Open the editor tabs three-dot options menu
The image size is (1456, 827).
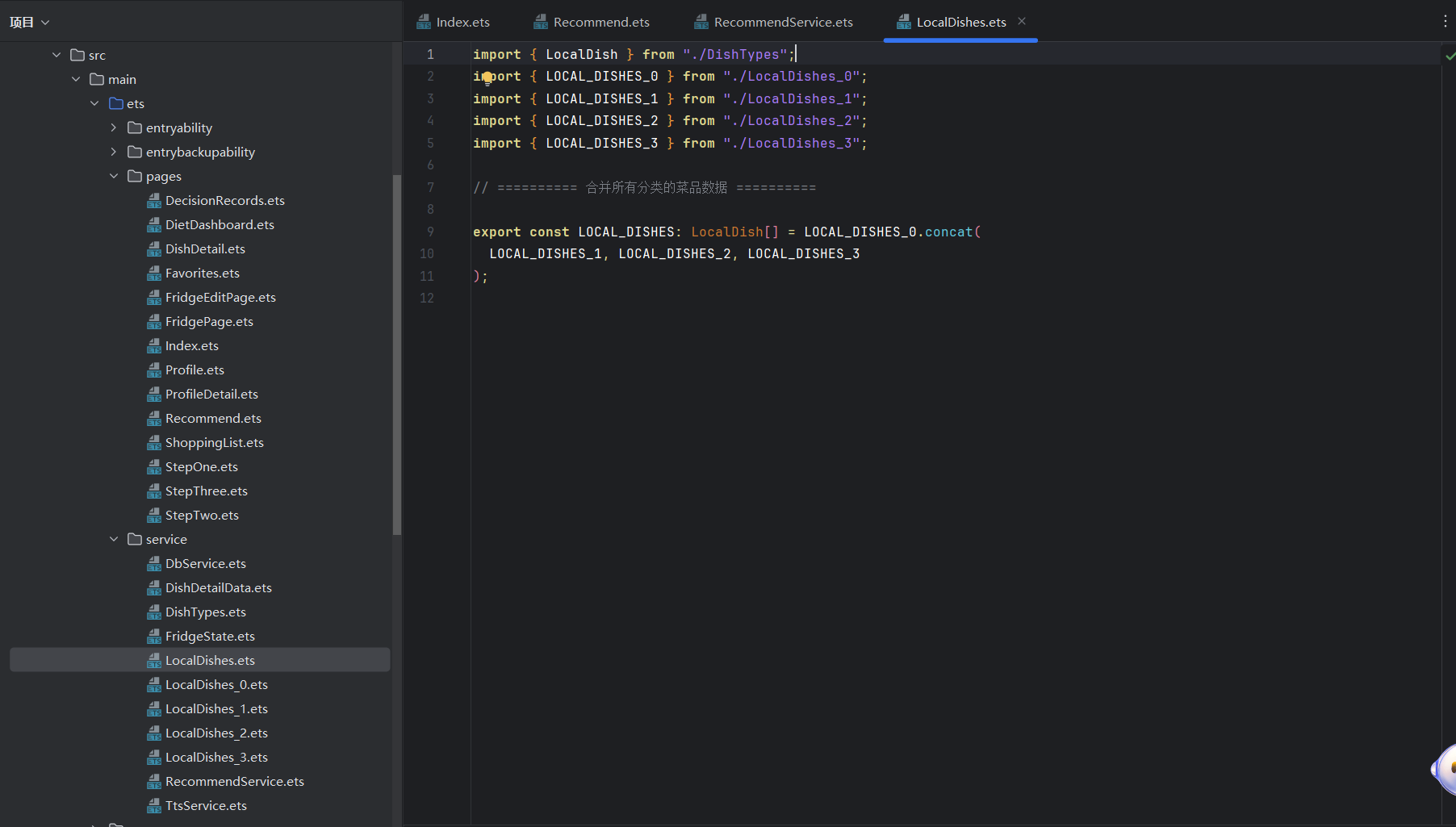pos(1445,22)
